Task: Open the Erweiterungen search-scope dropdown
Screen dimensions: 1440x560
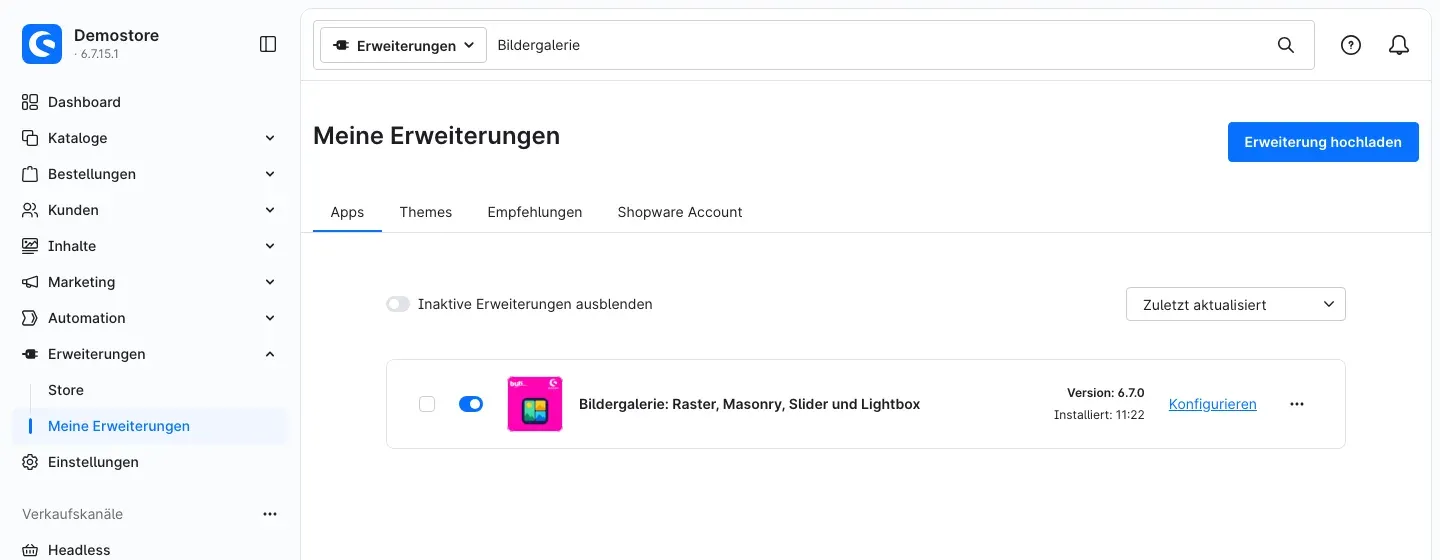Action: (x=403, y=45)
